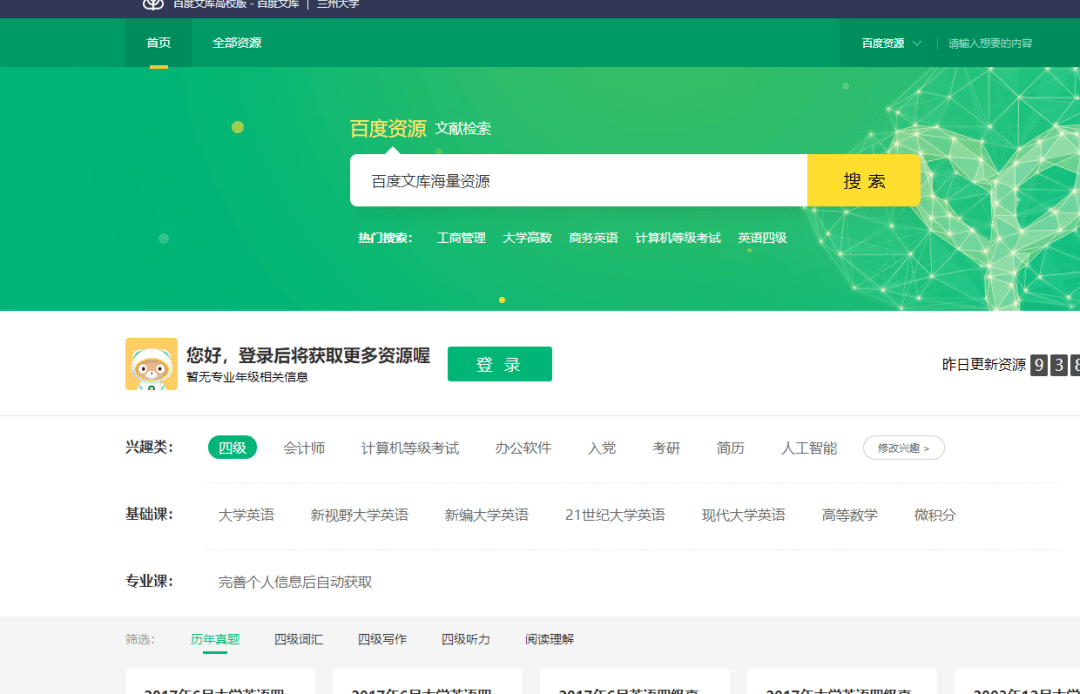Switch to 文献检索 search mode
Screen dimensions: 1080x694
[x=463, y=129]
